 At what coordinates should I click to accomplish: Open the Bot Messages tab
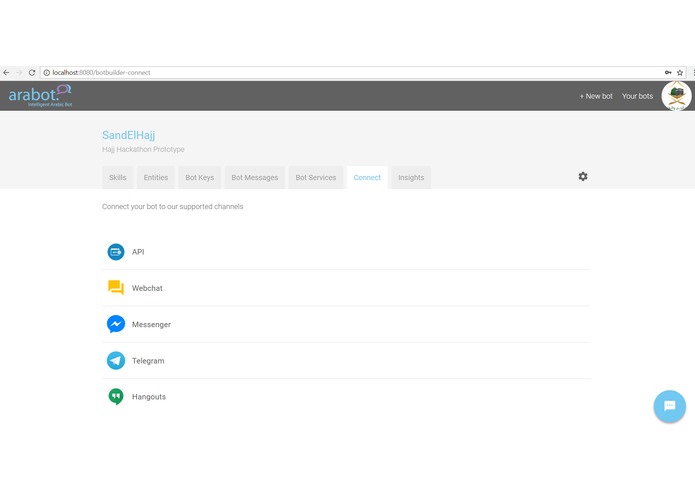tap(254, 178)
